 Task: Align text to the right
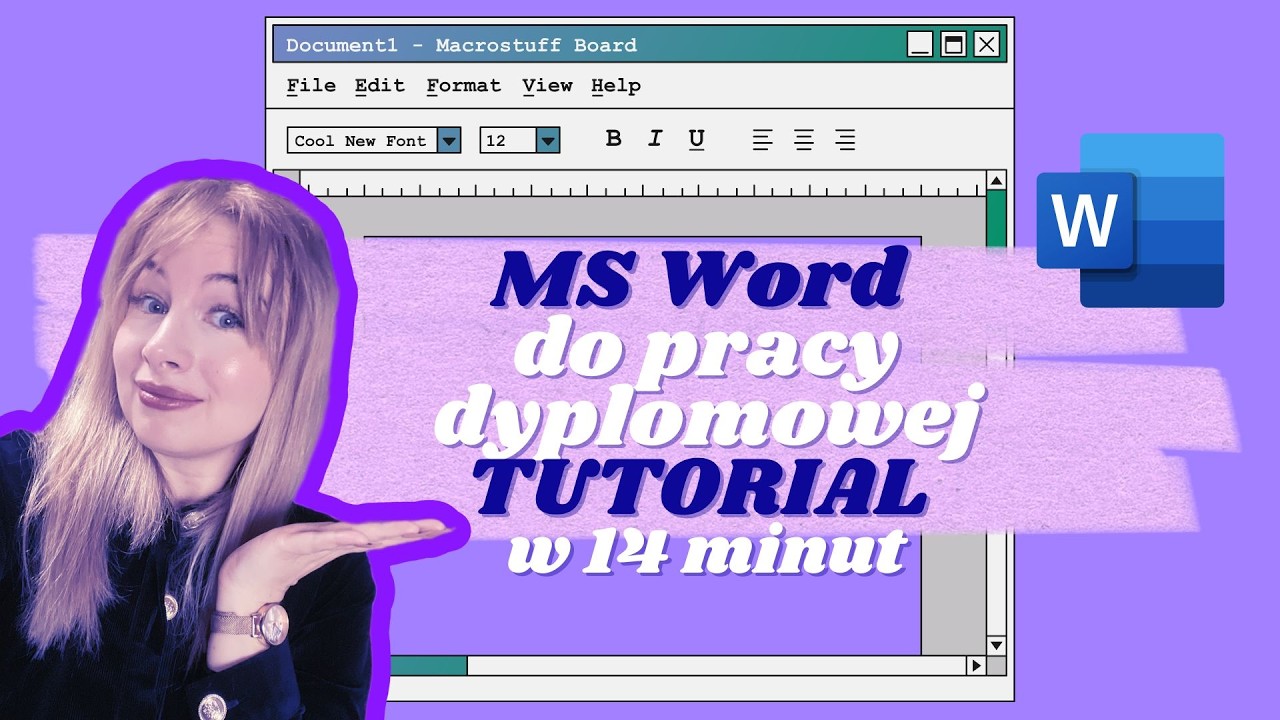845,140
